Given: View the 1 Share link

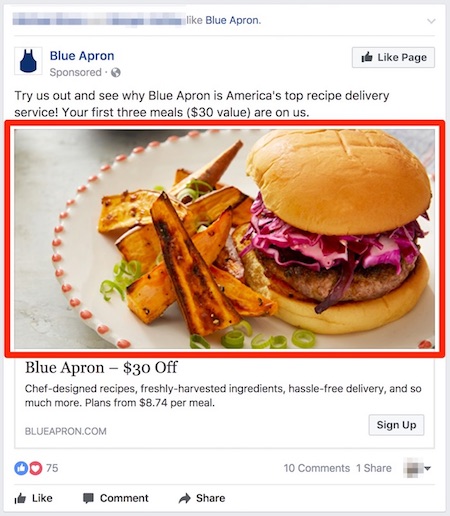Looking at the screenshot, I should click(x=374, y=468).
